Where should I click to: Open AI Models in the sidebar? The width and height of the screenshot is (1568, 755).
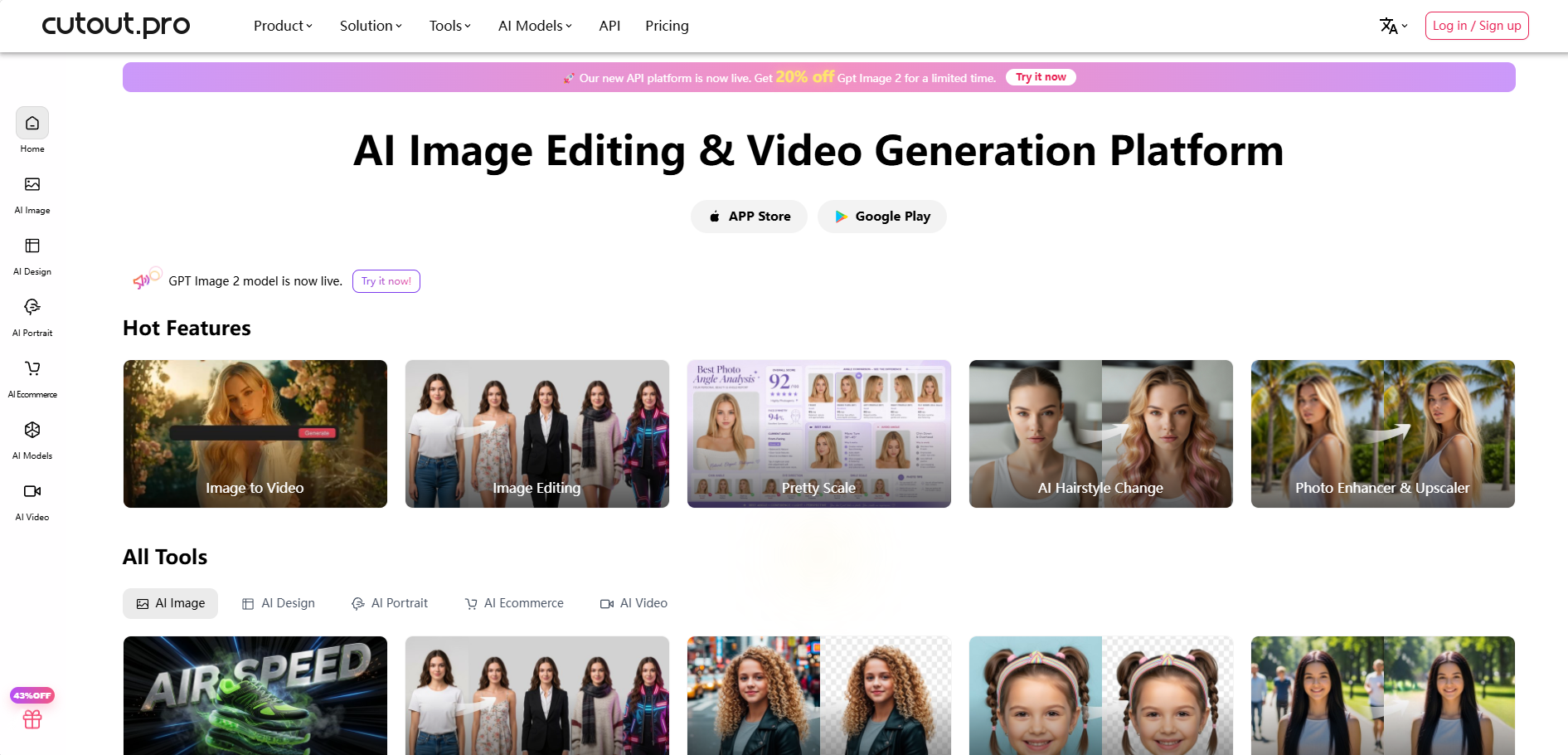pos(32,439)
